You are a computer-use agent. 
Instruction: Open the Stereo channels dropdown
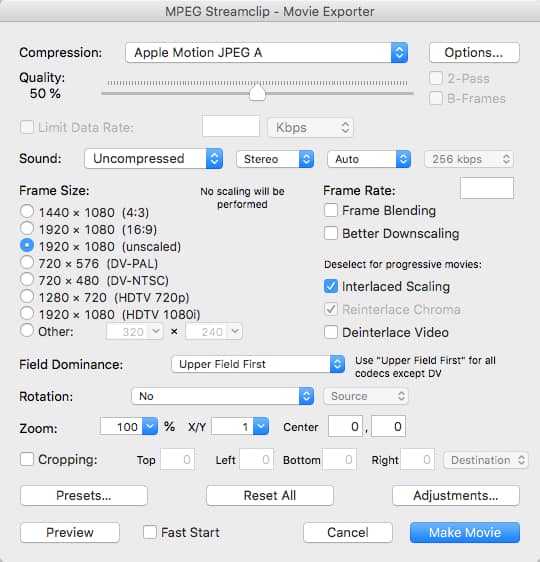(x=275, y=159)
